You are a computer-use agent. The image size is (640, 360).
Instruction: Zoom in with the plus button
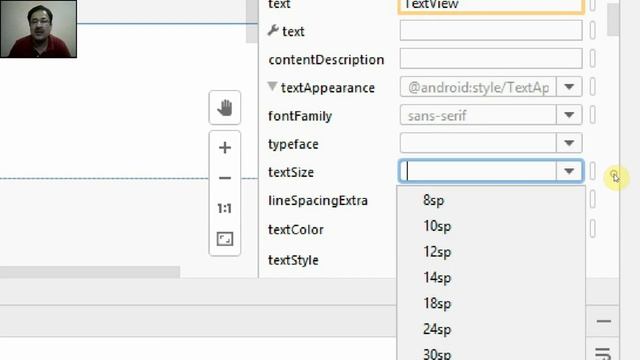coord(224,147)
